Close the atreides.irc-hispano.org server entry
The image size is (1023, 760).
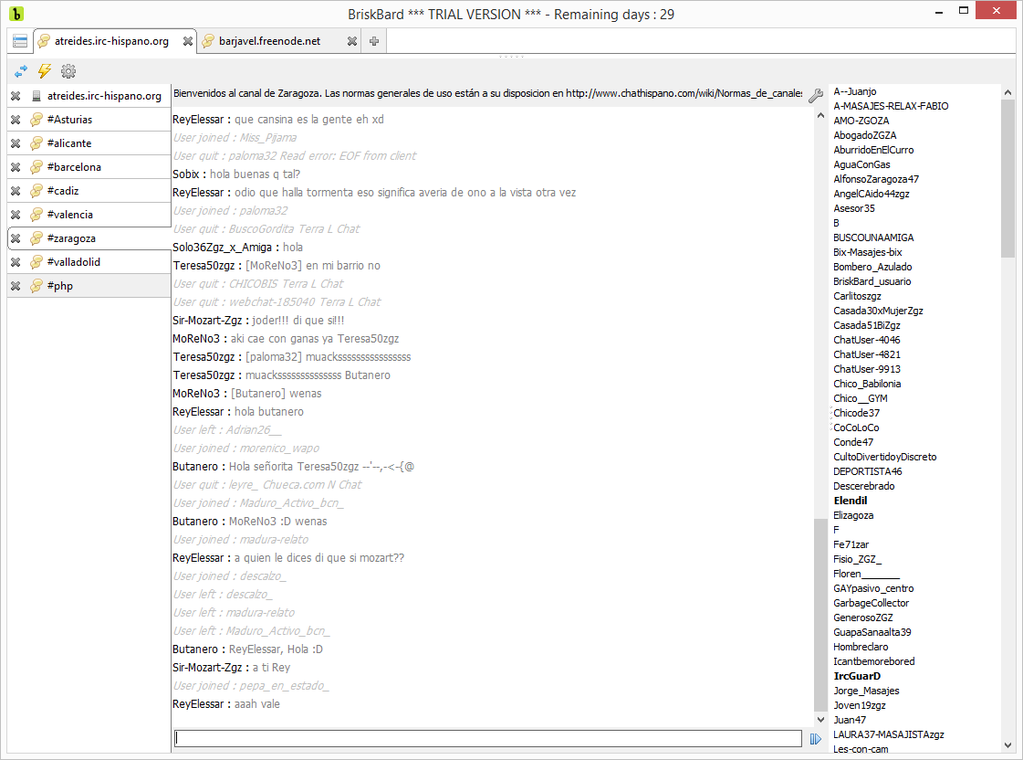[x=16, y=96]
